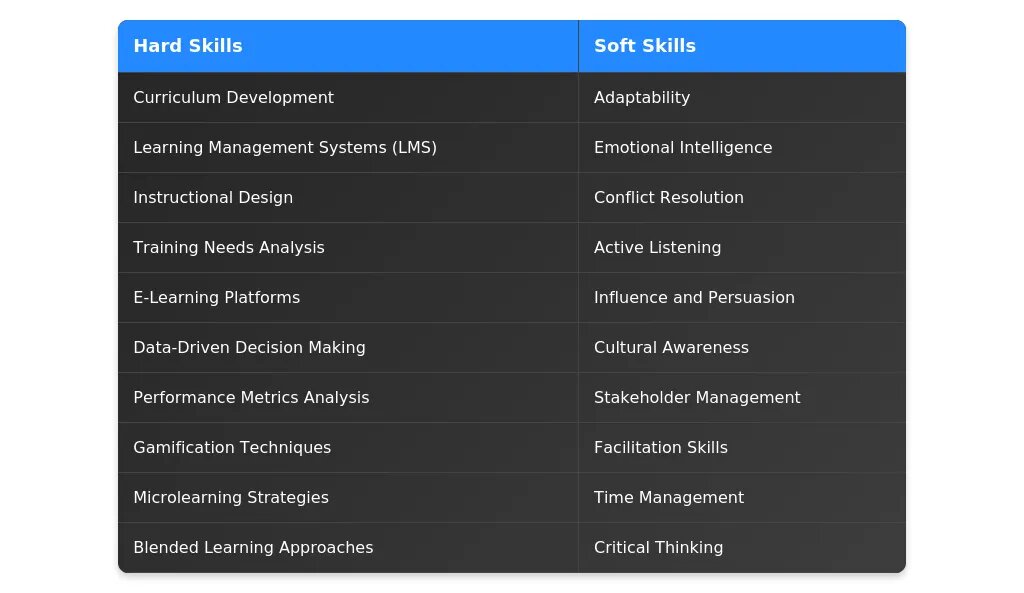Click the Gamification Techniques entry
The height and width of the screenshot is (593, 1024).
[x=232, y=448]
